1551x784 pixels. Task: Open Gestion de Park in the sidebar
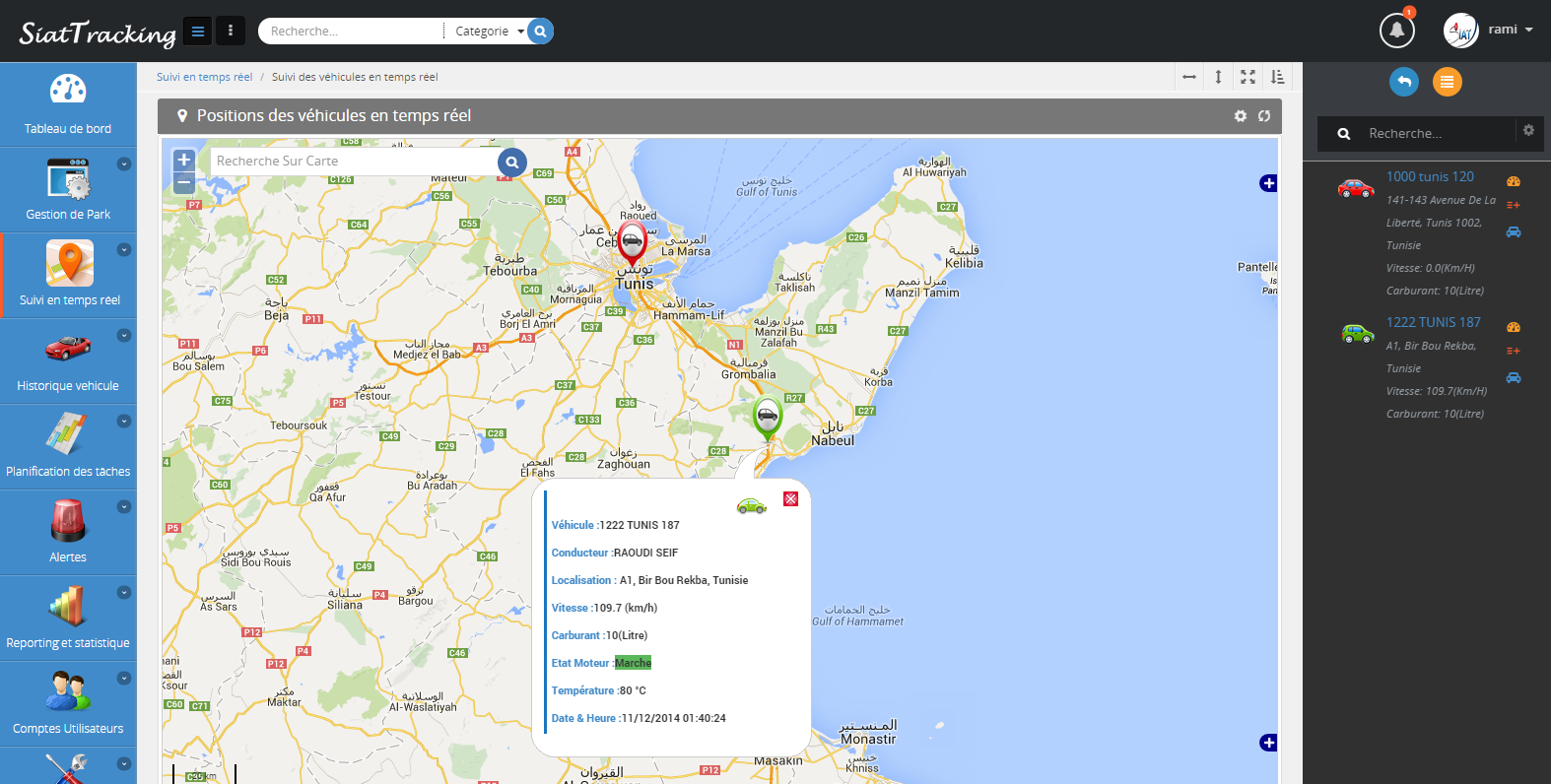(68, 190)
